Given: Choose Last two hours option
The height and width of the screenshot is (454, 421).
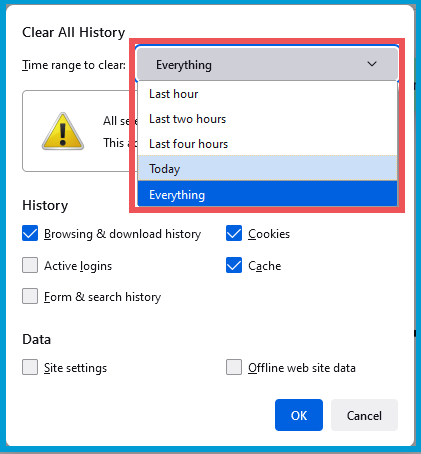Looking at the screenshot, I should (x=267, y=119).
